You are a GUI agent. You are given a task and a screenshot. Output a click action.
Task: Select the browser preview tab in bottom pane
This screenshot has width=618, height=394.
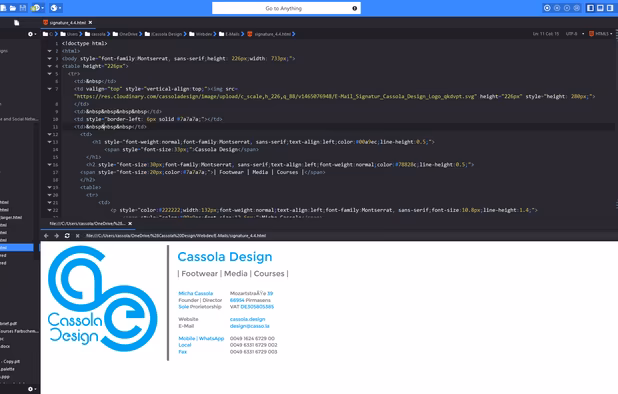[87, 223]
